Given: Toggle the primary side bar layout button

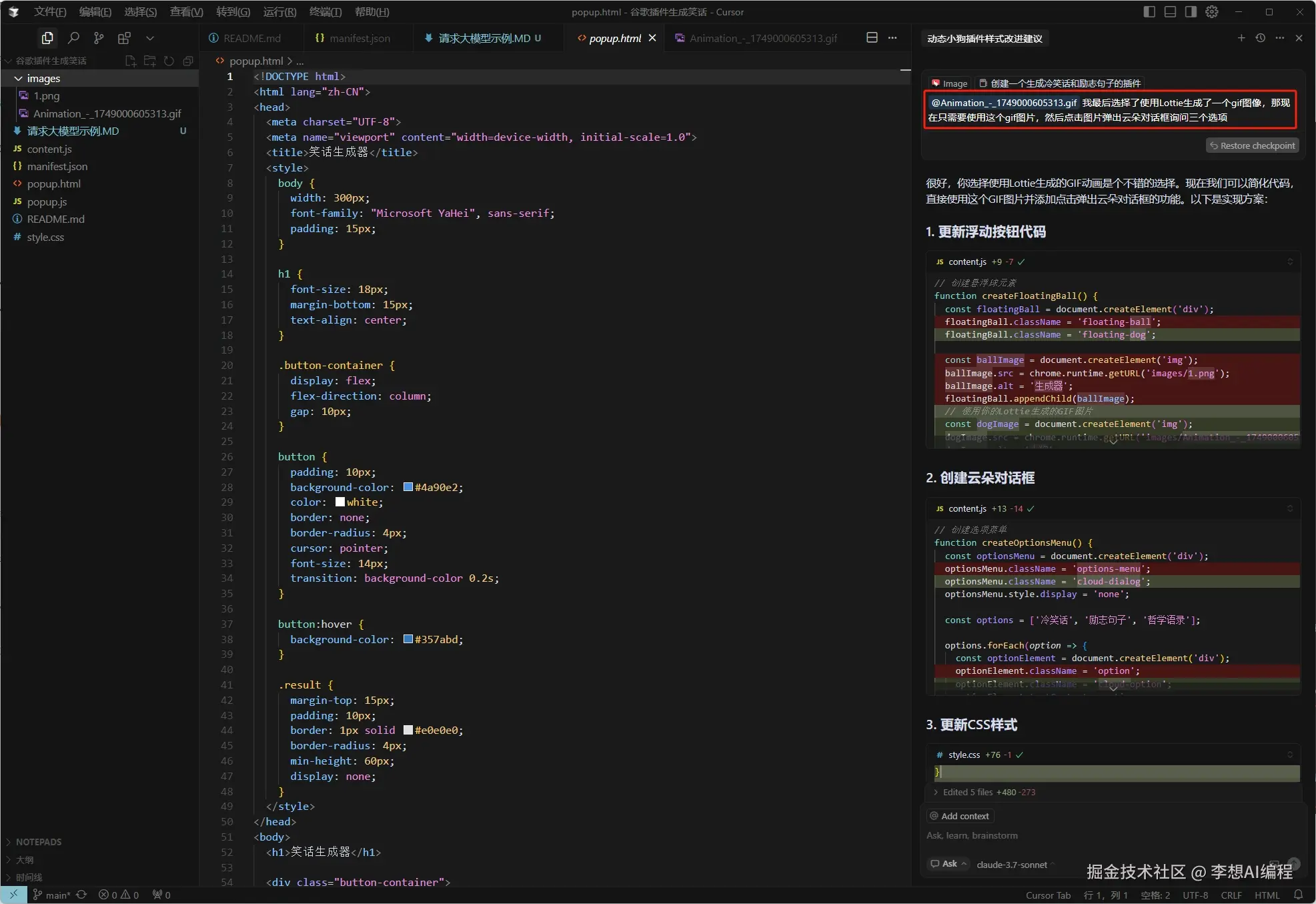Looking at the screenshot, I should (x=1149, y=11).
